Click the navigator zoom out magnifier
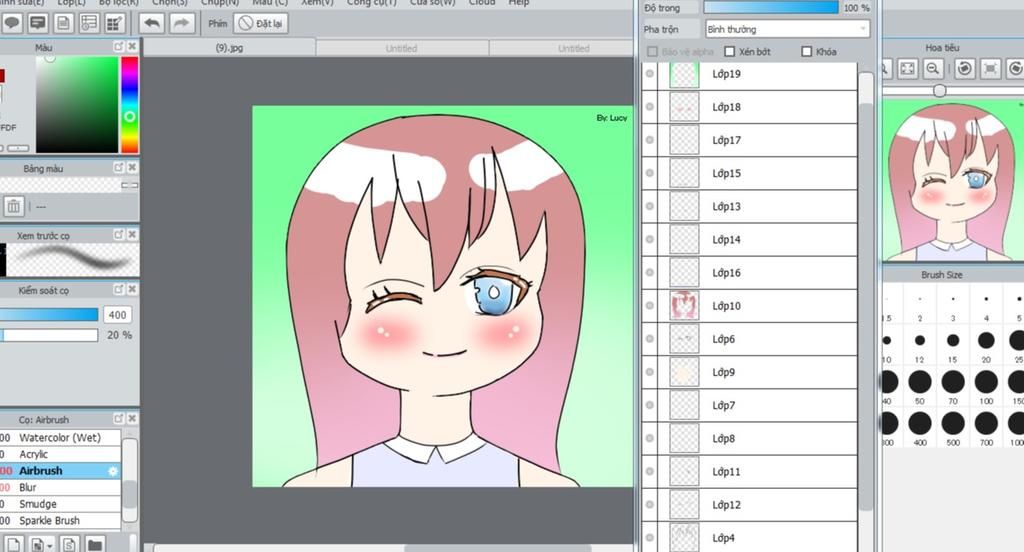 933,69
